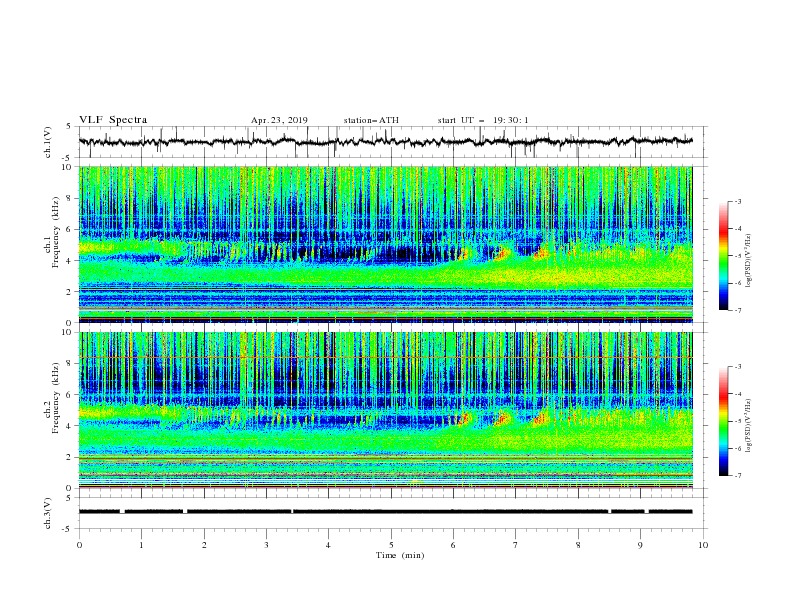Click the 'VLF Spectra' title text
The image size is (792, 612).
(113, 120)
